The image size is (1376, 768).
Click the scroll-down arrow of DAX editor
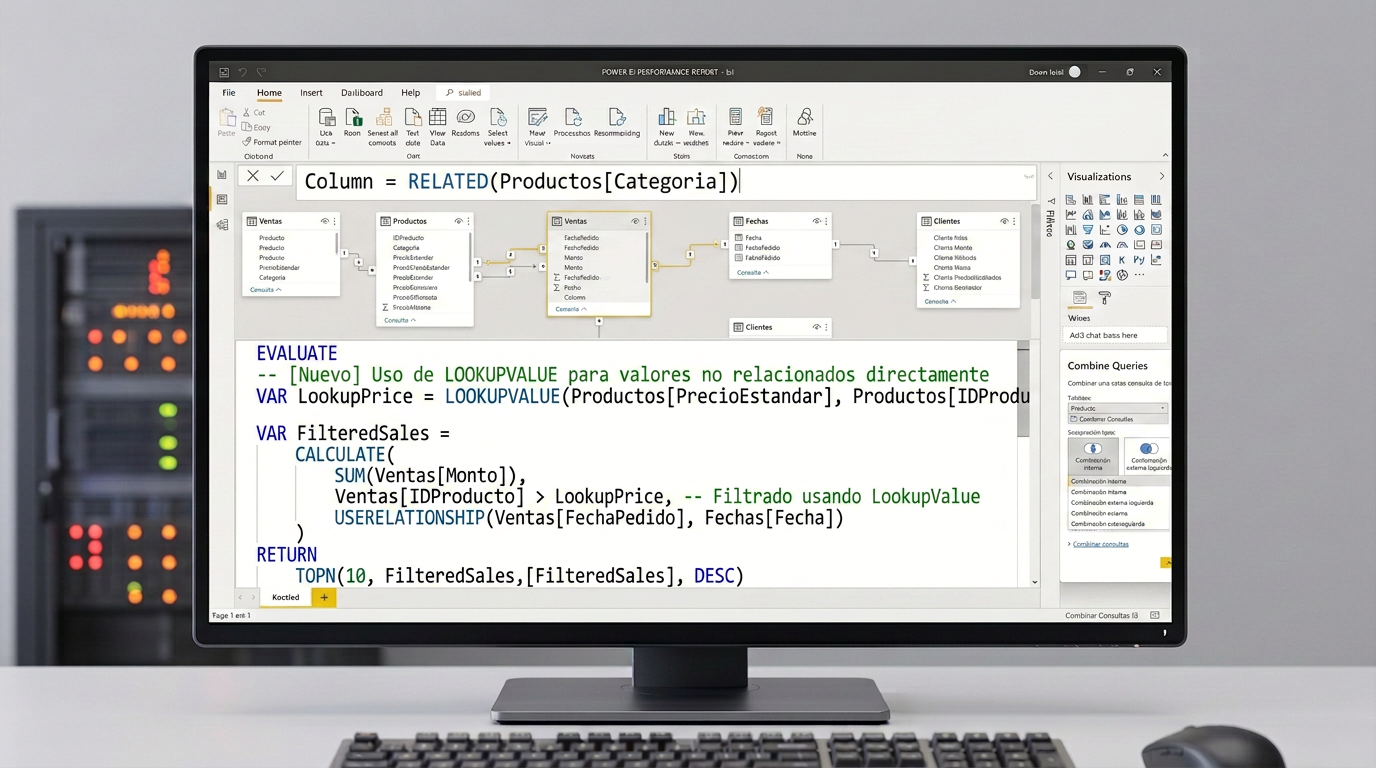coord(1035,581)
